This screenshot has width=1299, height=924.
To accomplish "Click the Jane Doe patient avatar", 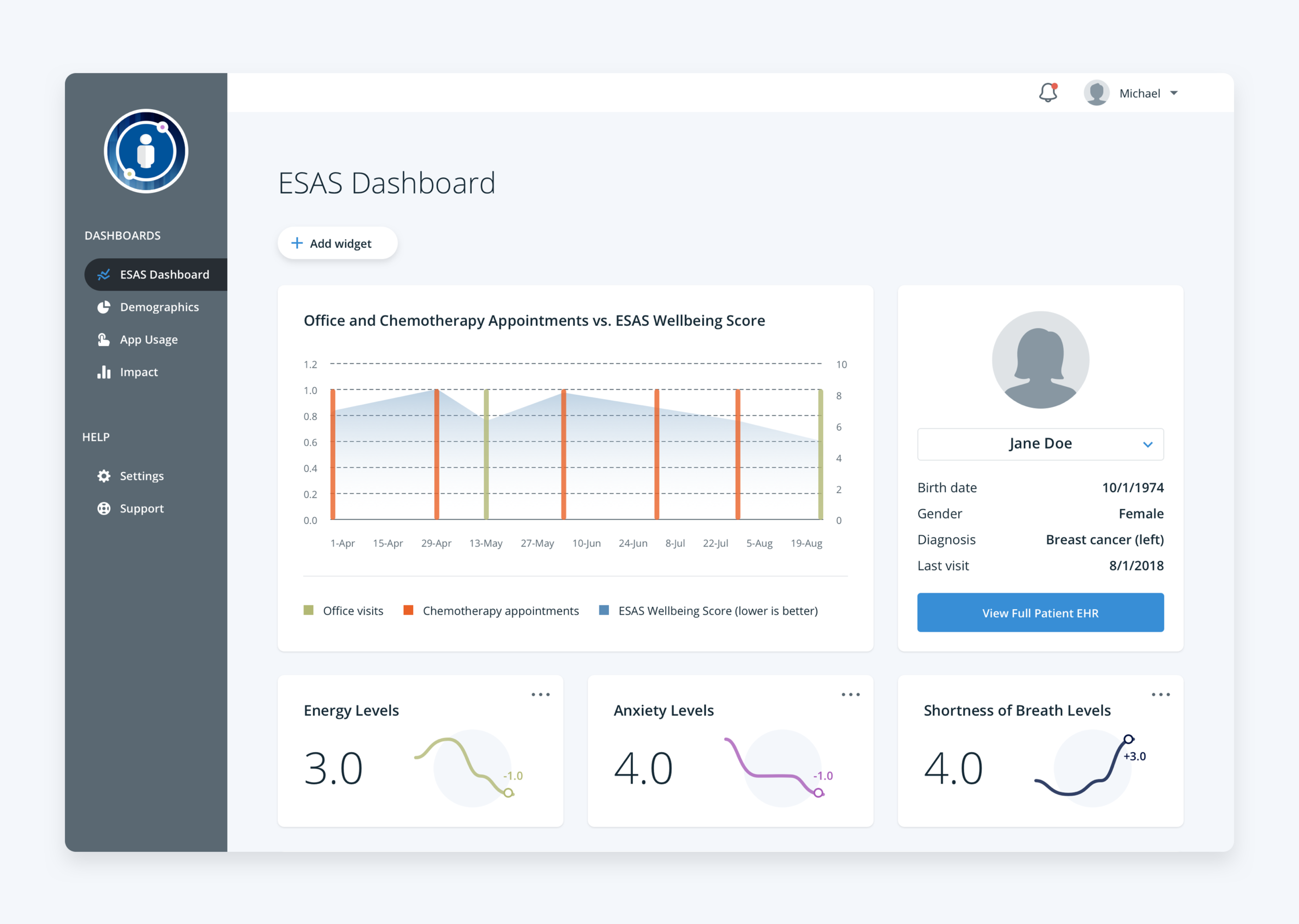I will point(1040,360).
